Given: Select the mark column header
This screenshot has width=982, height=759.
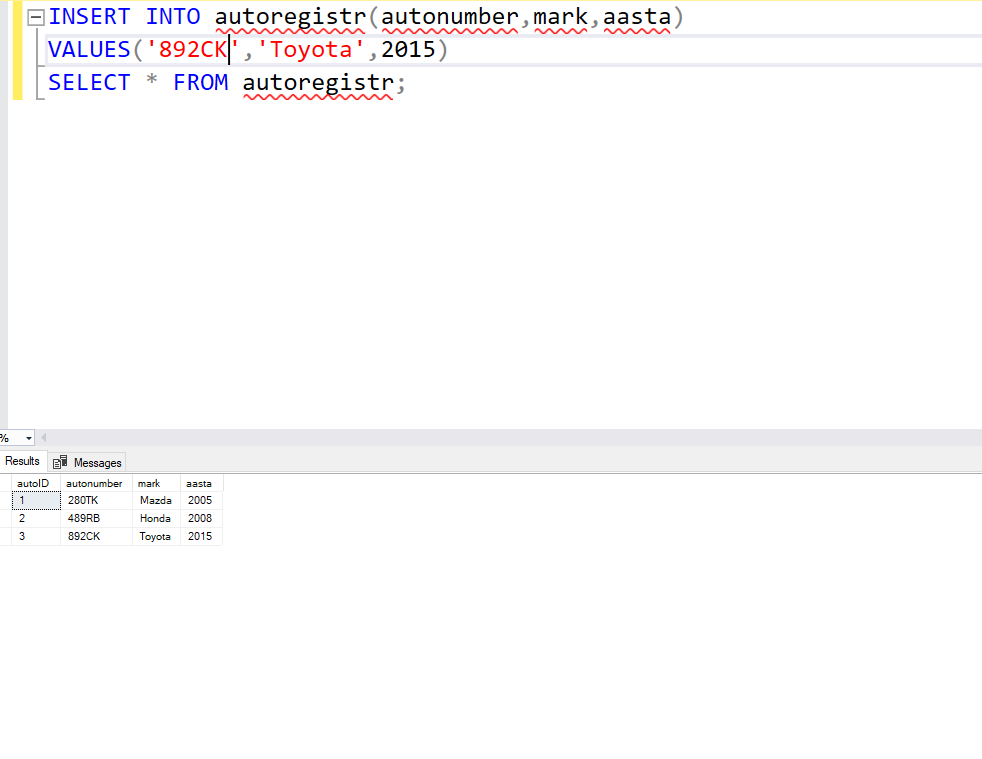Looking at the screenshot, I should pyautogui.click(x=156, y=483).
